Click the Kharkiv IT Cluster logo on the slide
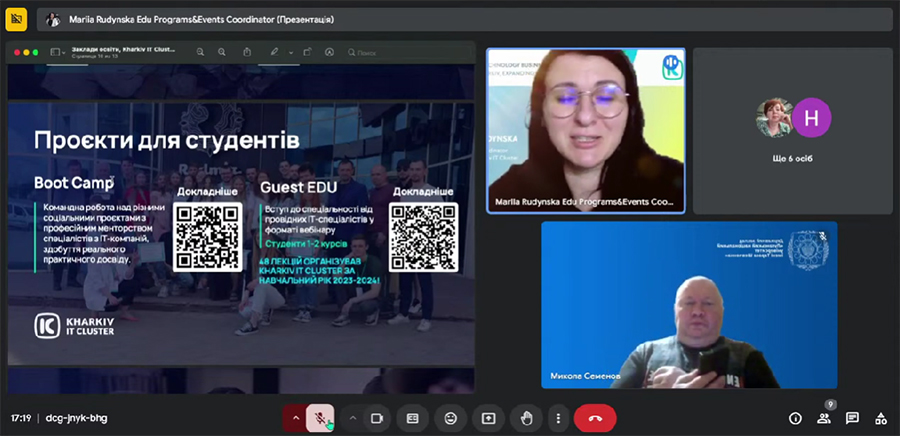Viewport: 900px width, 436px height. click(74, 325)
